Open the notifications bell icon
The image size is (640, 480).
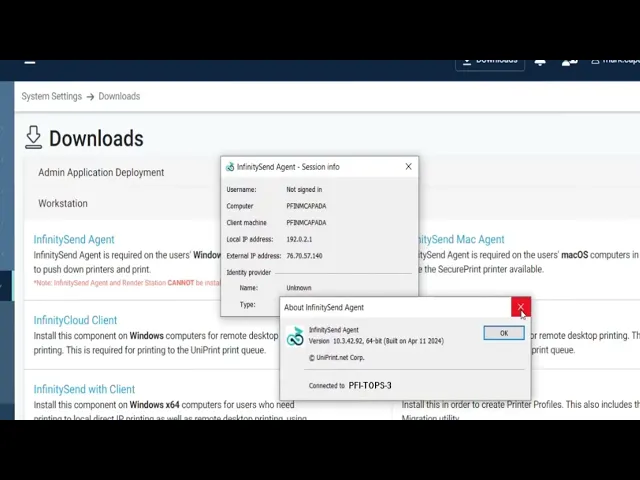click(x=540, y=62)
